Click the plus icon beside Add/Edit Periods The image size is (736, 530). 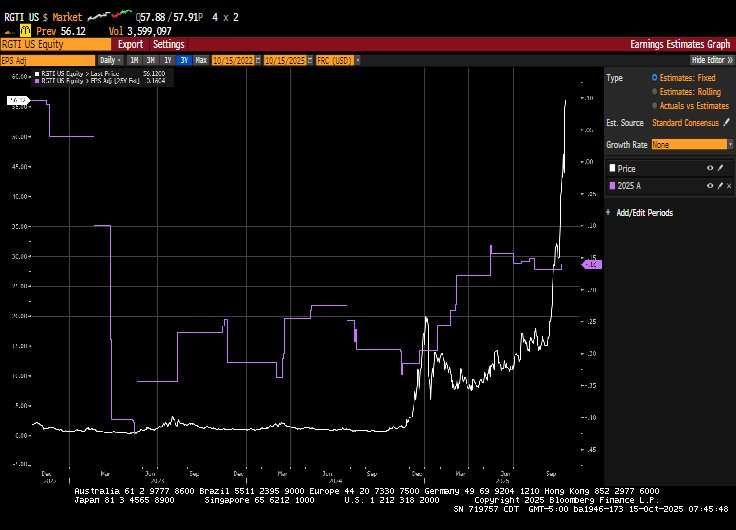tap(608, 212)
